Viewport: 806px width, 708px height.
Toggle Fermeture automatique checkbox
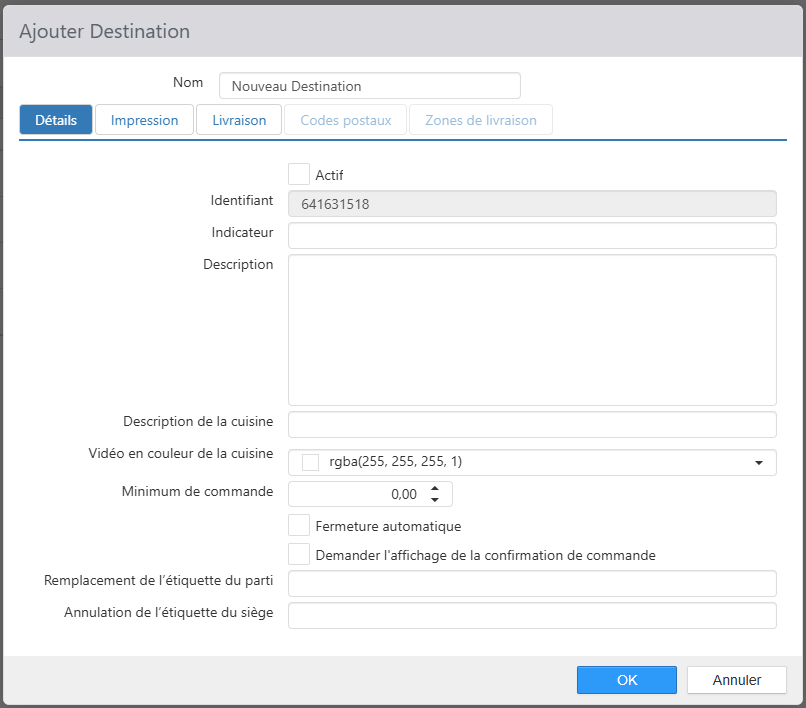(x=299, y=525)
